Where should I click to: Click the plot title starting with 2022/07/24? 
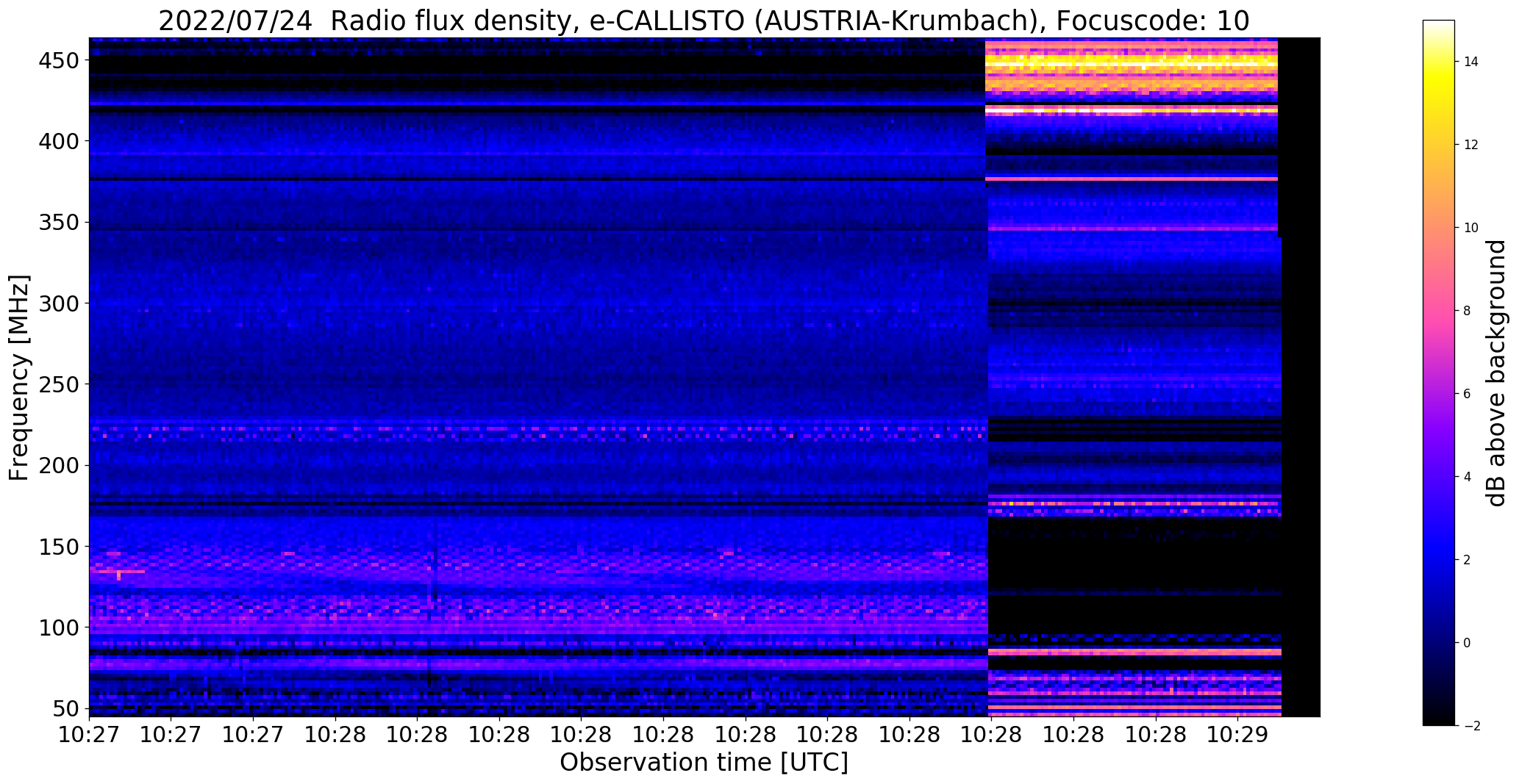pyautogui.click(x=704, y=21)
